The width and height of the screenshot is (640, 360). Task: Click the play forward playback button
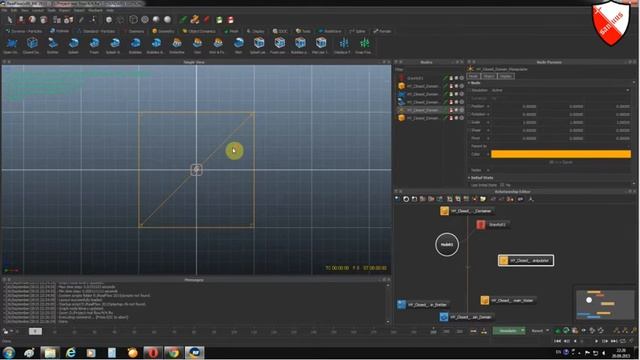click(596, 341)
